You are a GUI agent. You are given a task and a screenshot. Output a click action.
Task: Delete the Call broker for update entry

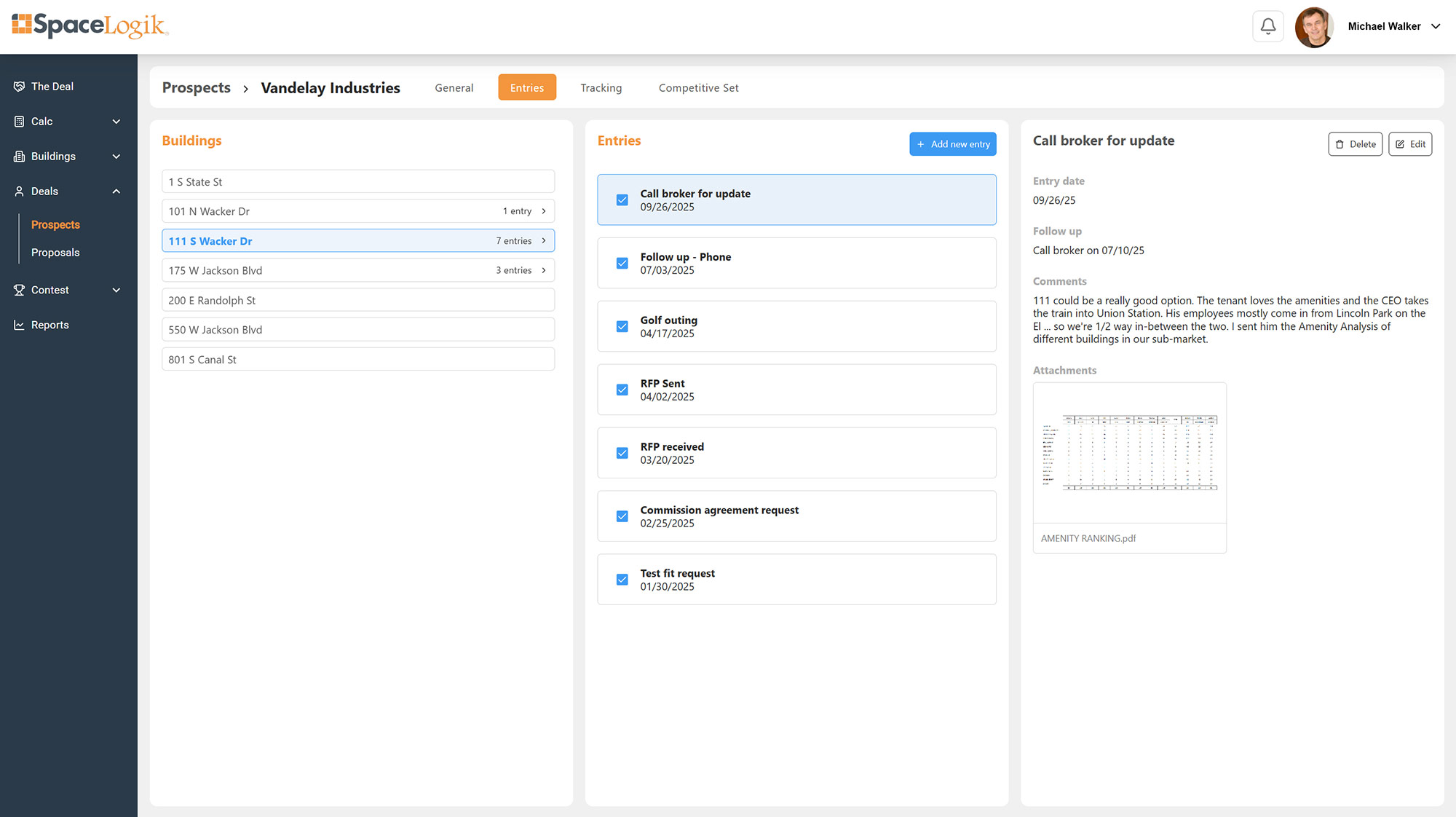1355,143
